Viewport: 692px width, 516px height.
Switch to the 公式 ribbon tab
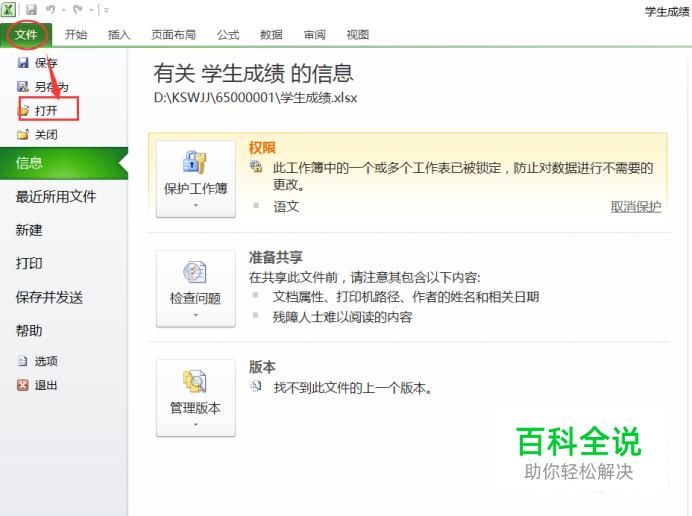pyautogui.click(x=228, y=34)
